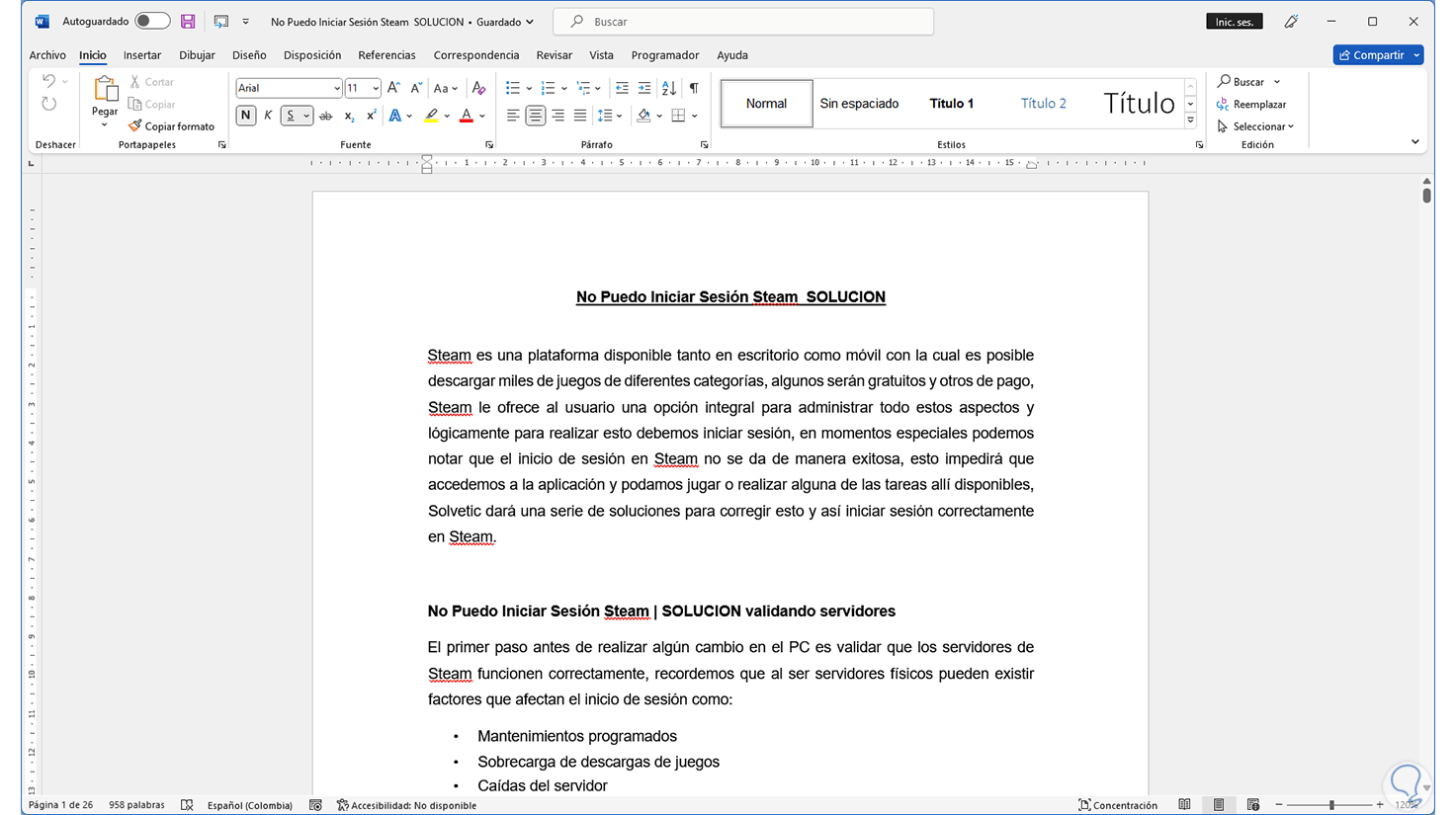Switch to the Referencias tab
1456x815 pixels.
[x=386, y=55]
